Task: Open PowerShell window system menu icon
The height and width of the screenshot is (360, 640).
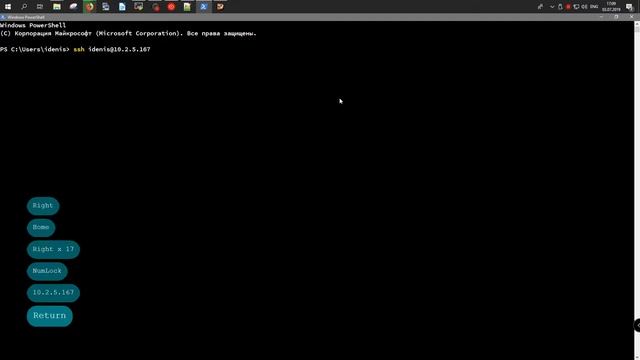Action: click(3, 17)
